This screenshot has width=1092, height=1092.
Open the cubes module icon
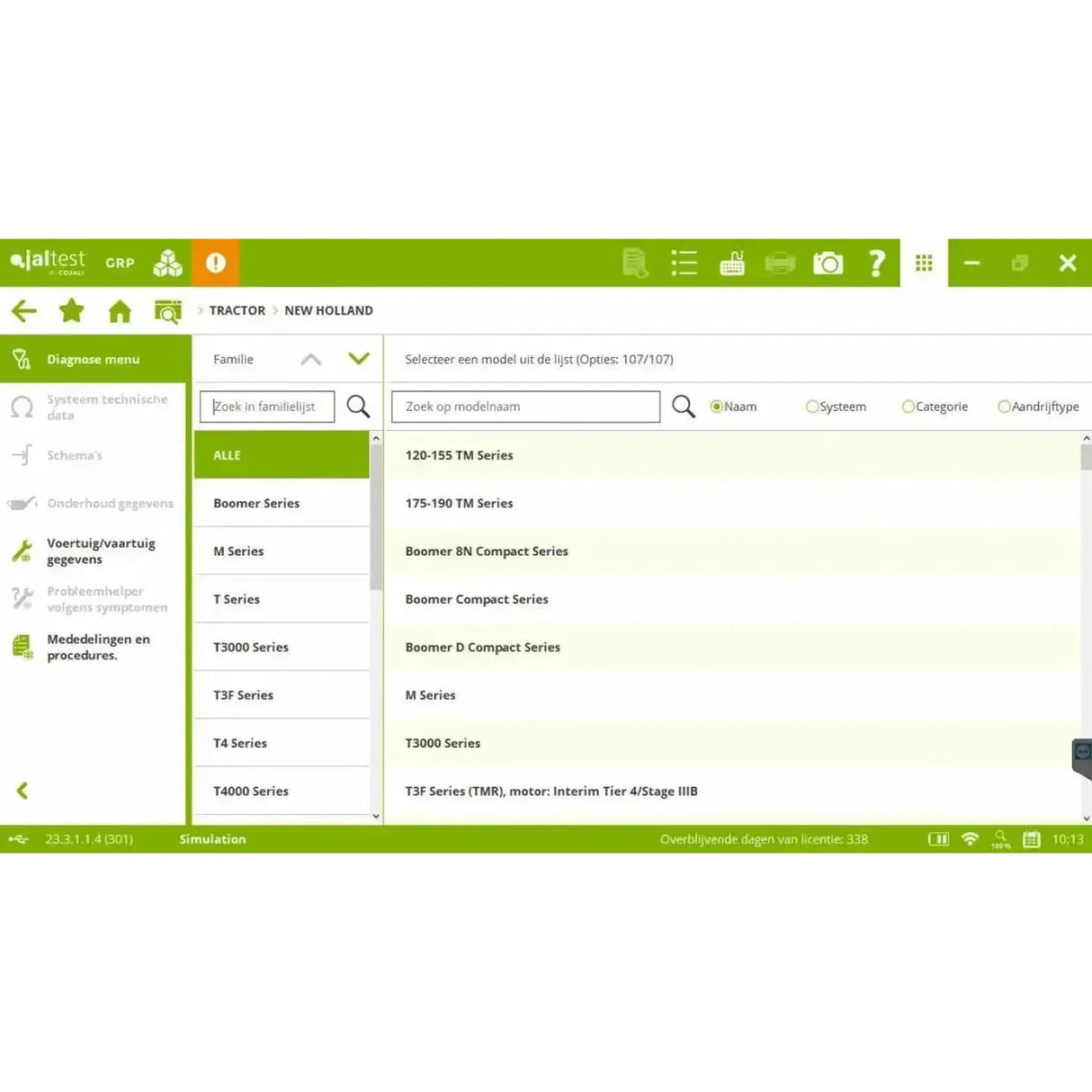pos(168,263)
